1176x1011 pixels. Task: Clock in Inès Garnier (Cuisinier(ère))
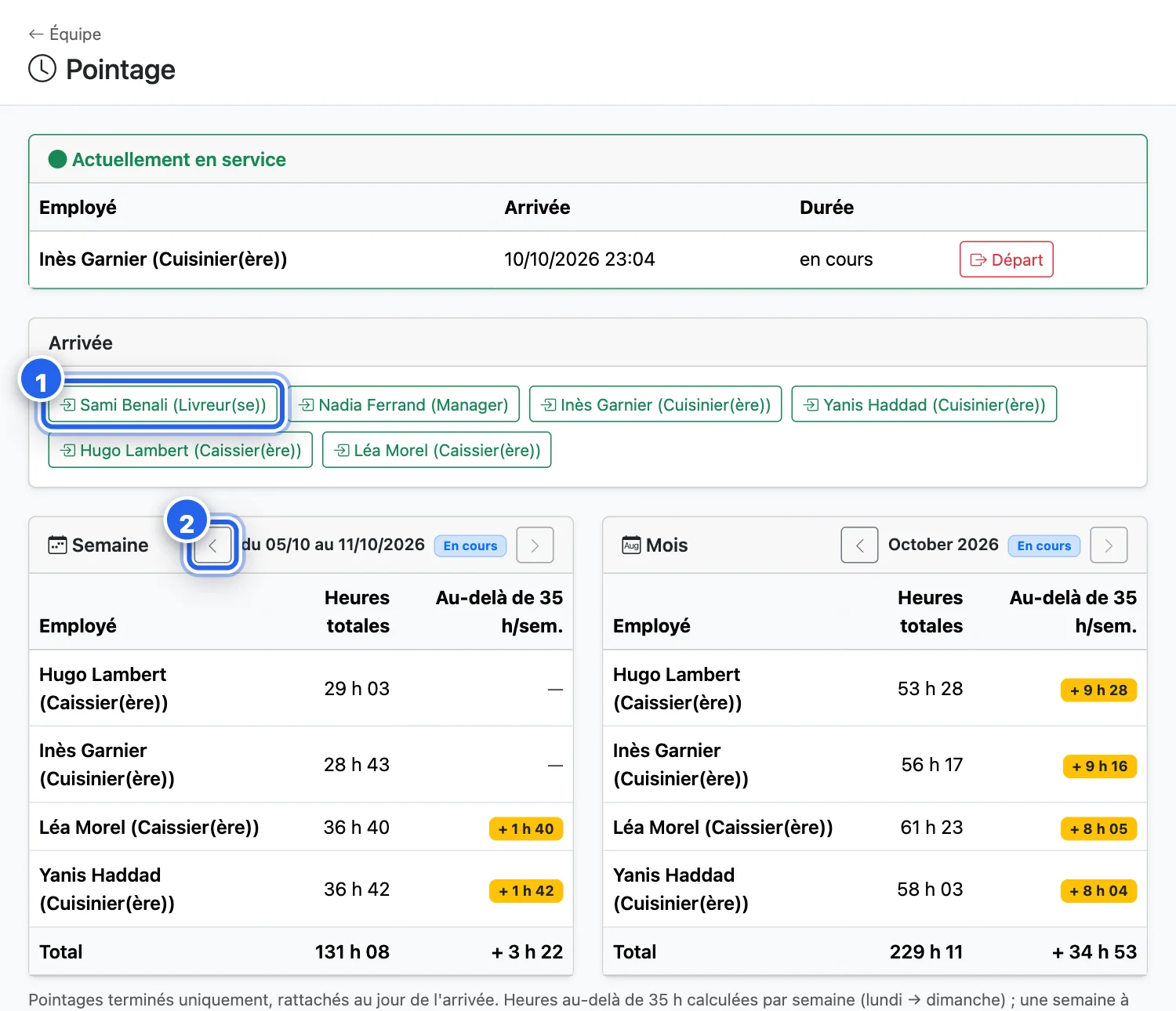pos(655,404)
